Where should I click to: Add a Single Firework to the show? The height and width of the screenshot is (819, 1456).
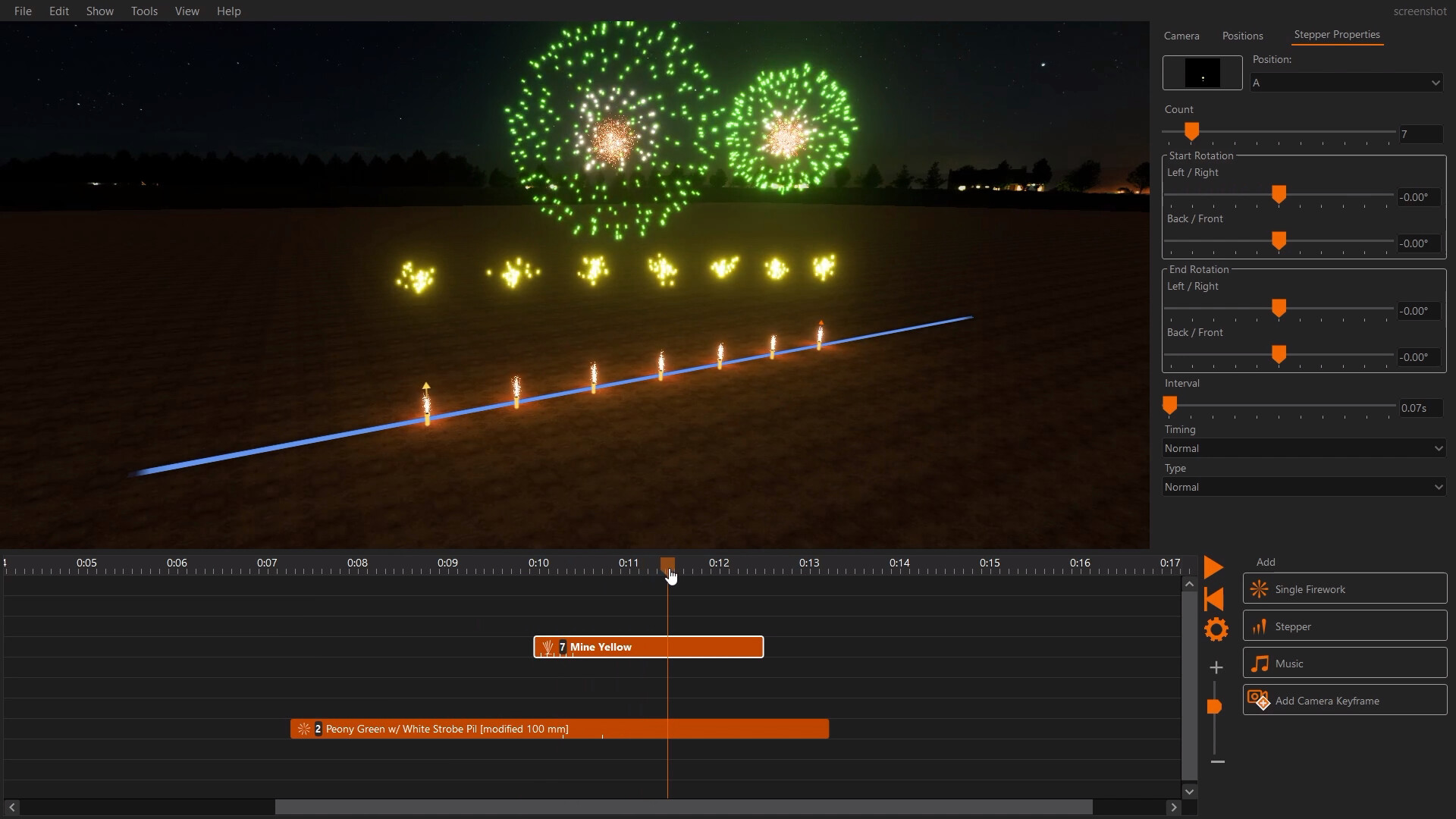coord(1343,588)
